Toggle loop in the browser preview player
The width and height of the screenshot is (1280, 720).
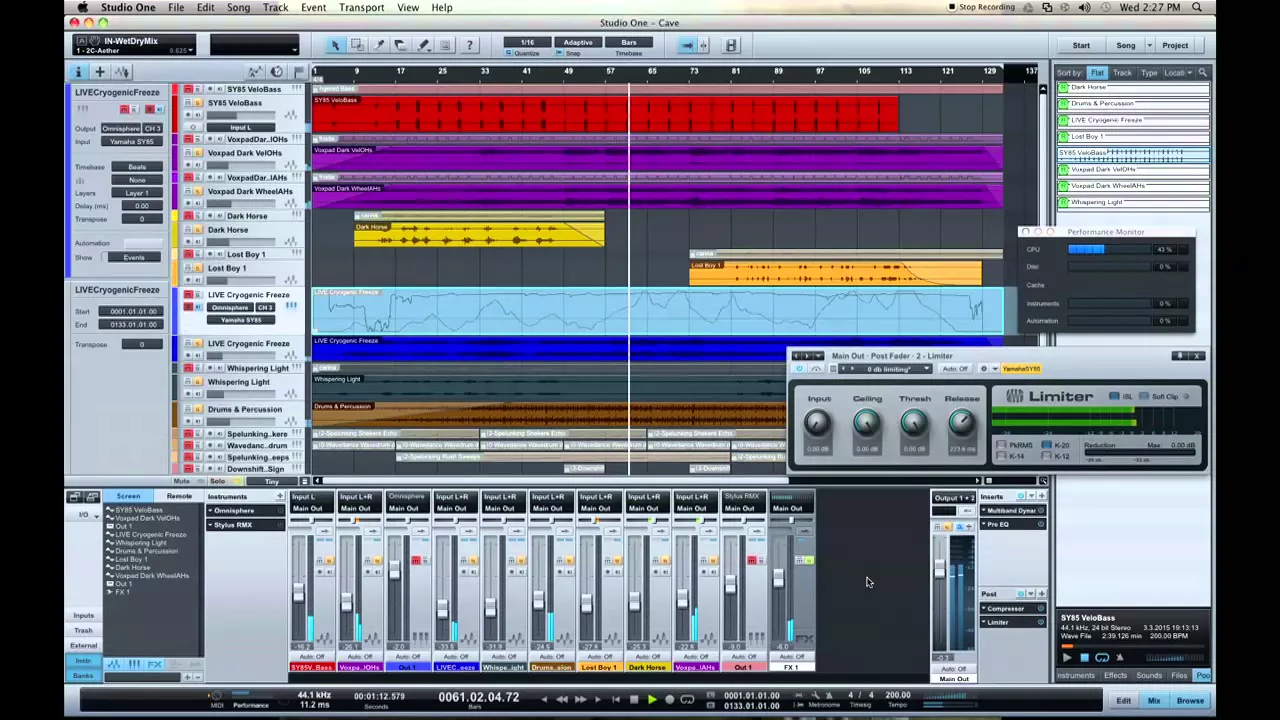tap(1102, 658)
